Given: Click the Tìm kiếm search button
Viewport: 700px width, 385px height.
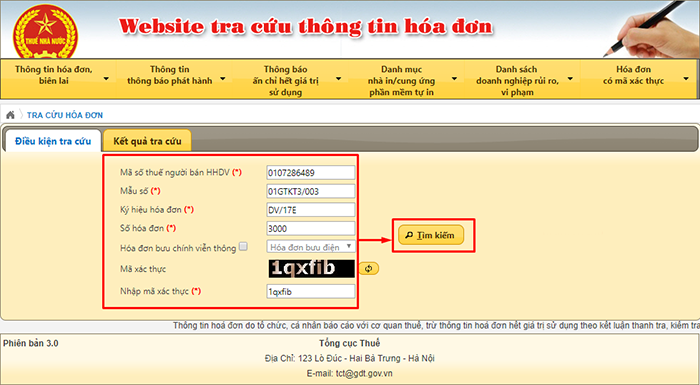Looking at the screenshot, I should (x=431, y=235).
